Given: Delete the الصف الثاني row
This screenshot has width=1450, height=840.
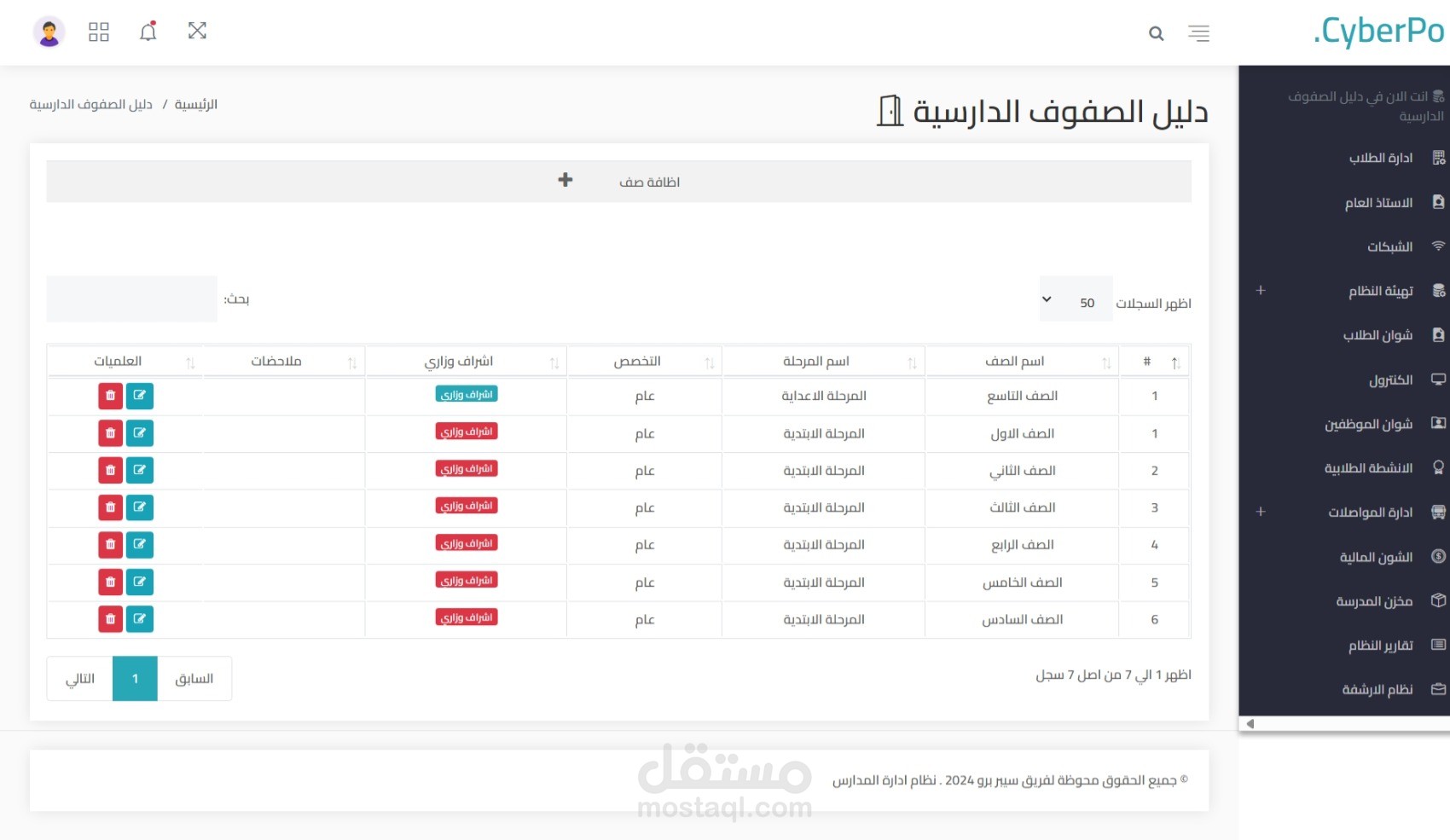Looking at the screenshot, I should (x=111, y=470).
